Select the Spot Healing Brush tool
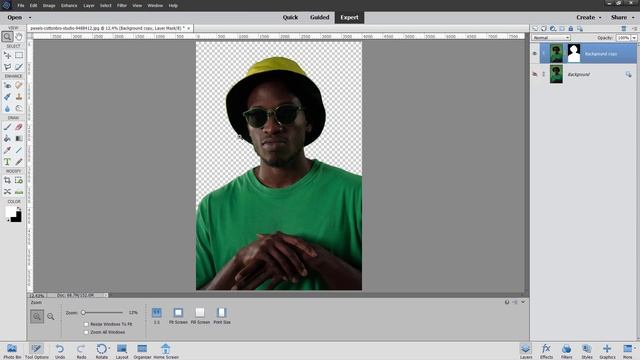 point(19,85)
